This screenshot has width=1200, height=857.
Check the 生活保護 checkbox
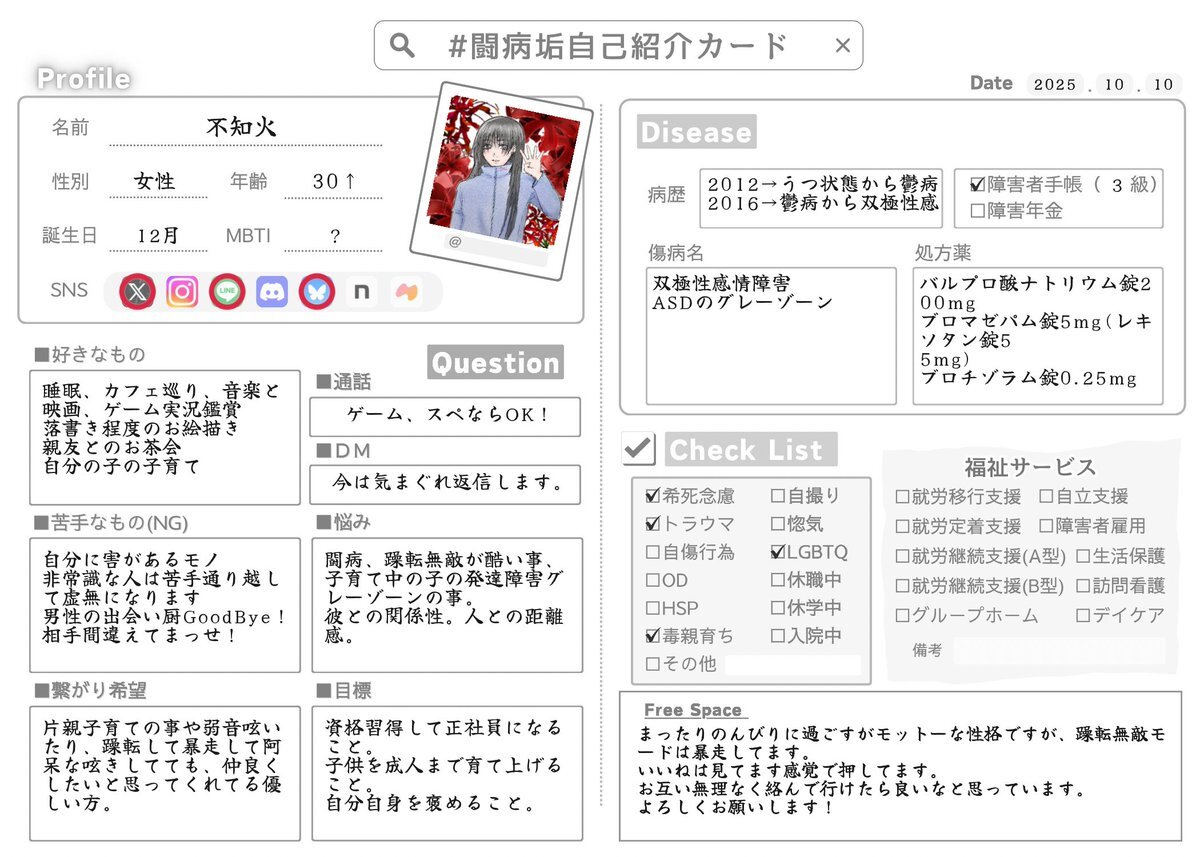[x=1083, y=556]
